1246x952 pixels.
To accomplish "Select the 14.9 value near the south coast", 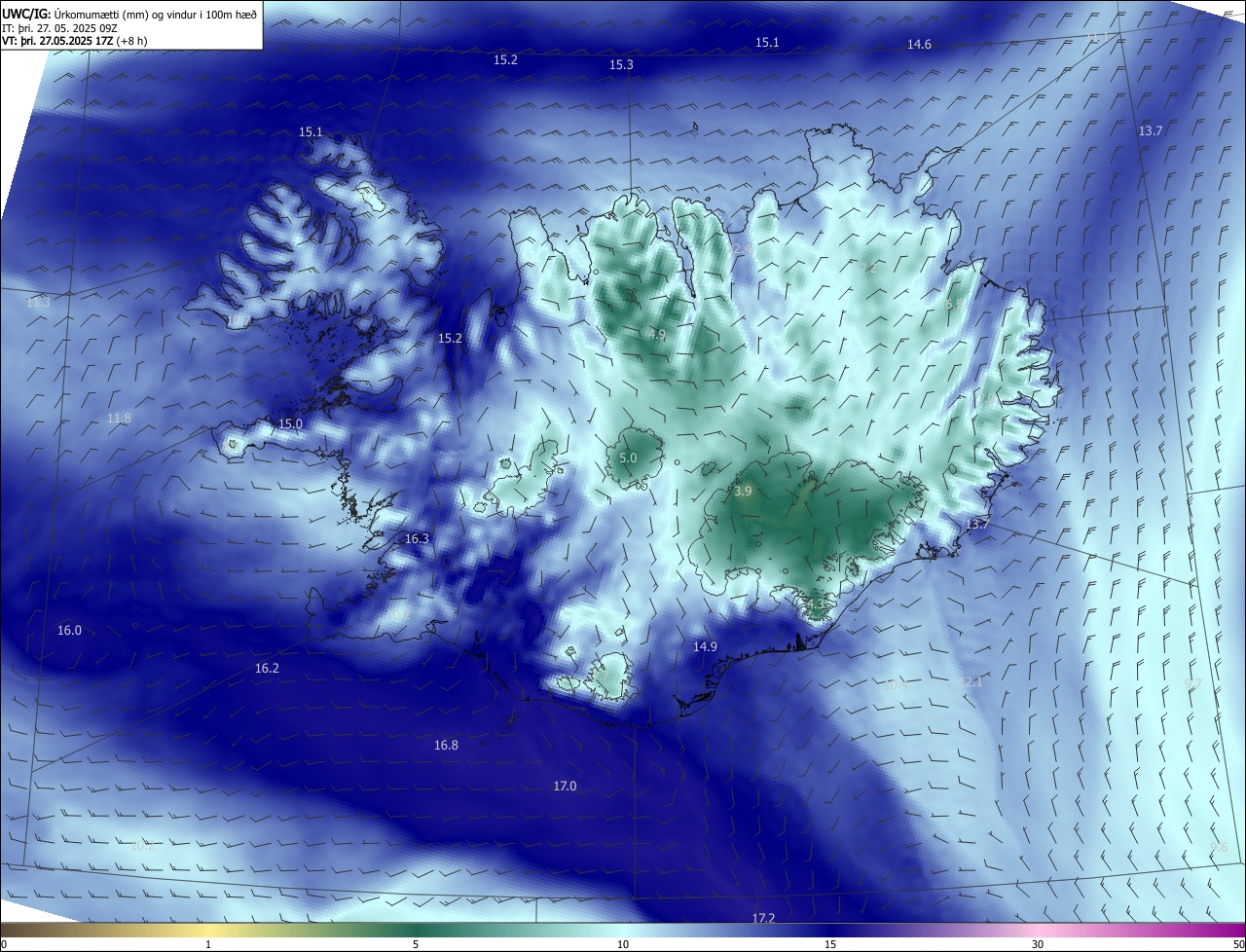I will [705, 646].
